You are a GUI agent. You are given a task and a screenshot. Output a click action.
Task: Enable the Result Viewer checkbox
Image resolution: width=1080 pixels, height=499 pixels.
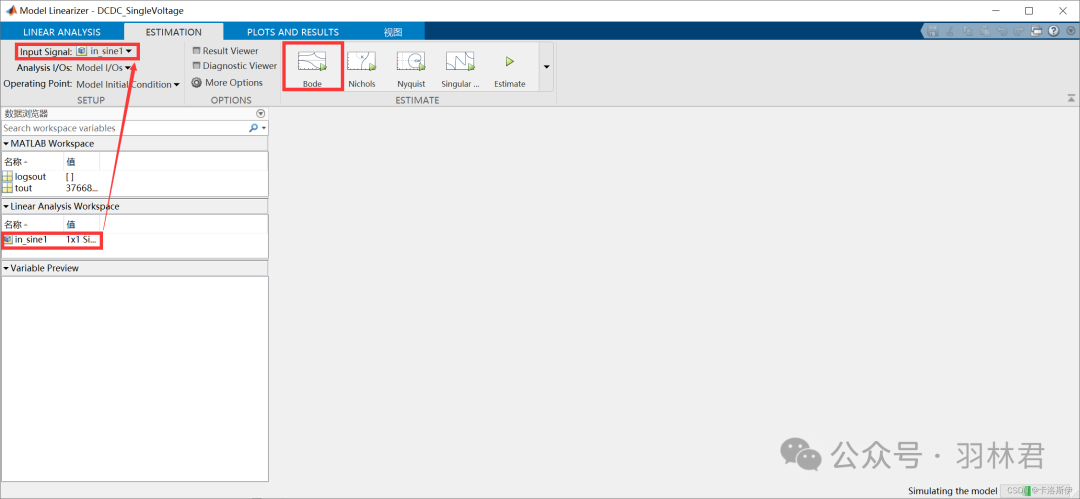pyautogui.click(x=196, y=51)
